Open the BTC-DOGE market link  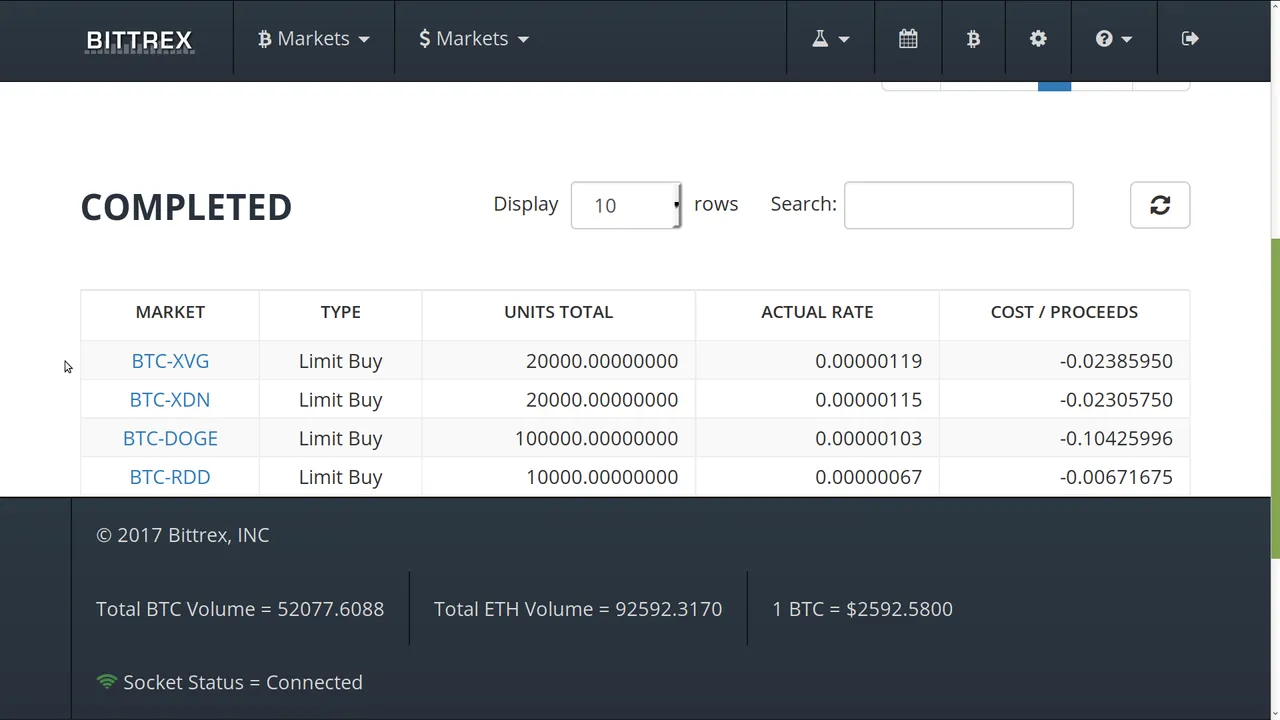[170, 438]
